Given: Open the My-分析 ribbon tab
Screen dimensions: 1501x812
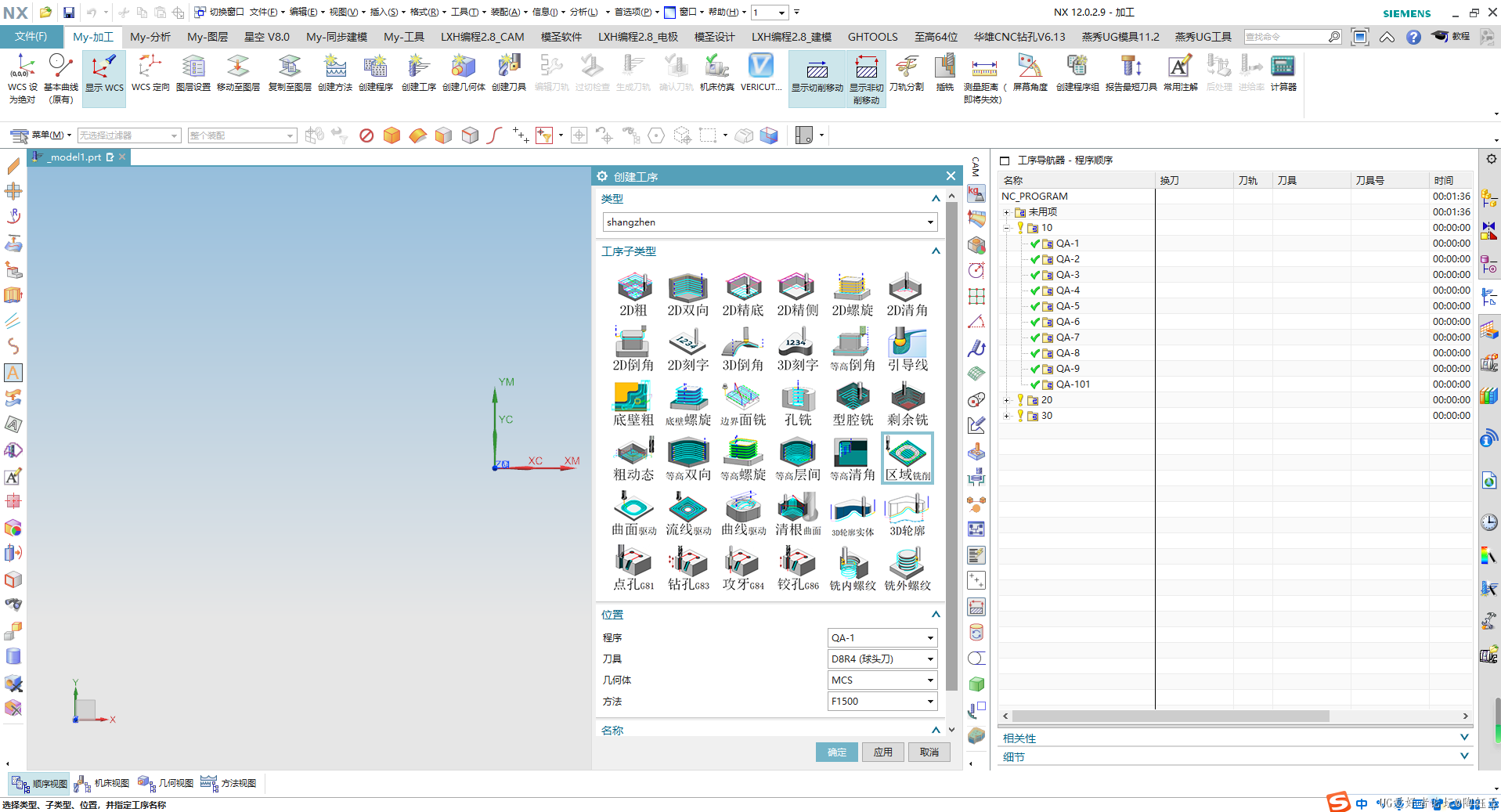Looking at the screenshot, I should [150, 37].
